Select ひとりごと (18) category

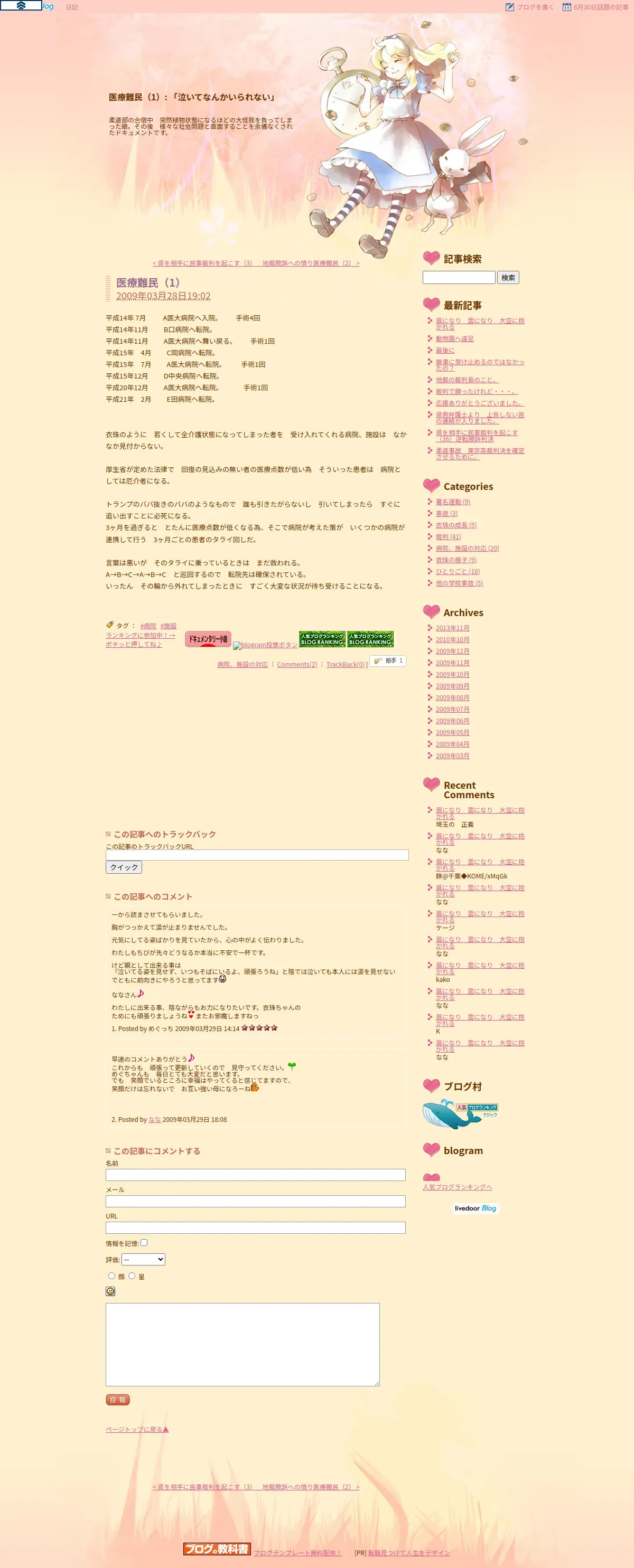click(458, 571)
